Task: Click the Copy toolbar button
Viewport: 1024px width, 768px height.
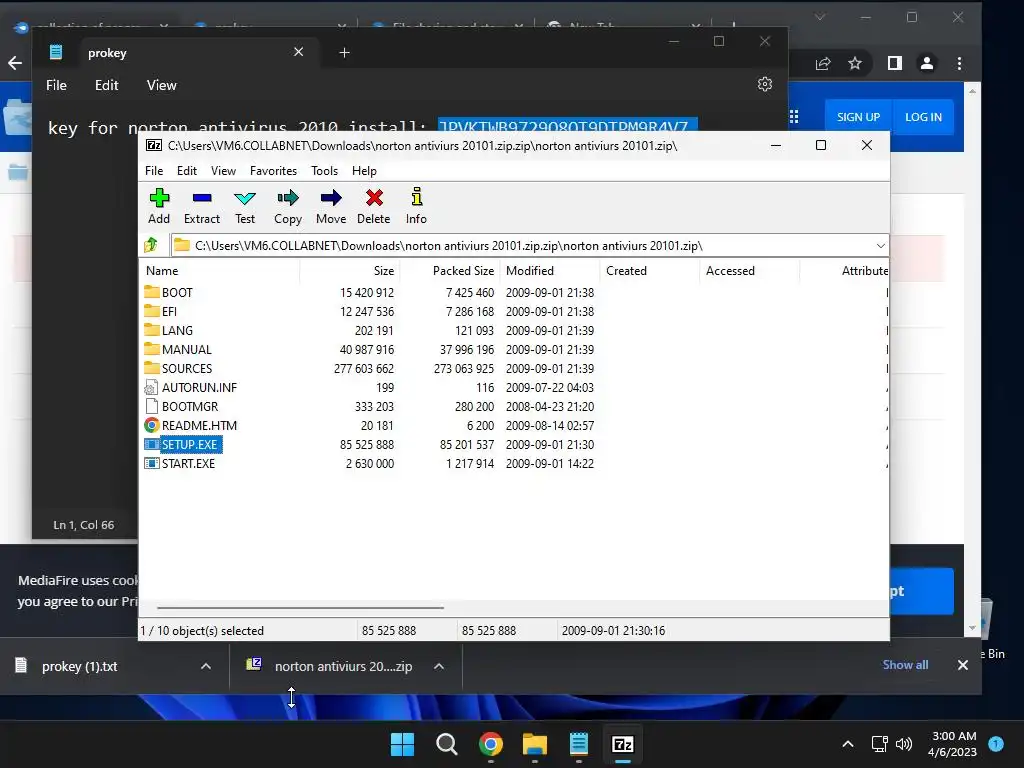Action: [288, 206]
